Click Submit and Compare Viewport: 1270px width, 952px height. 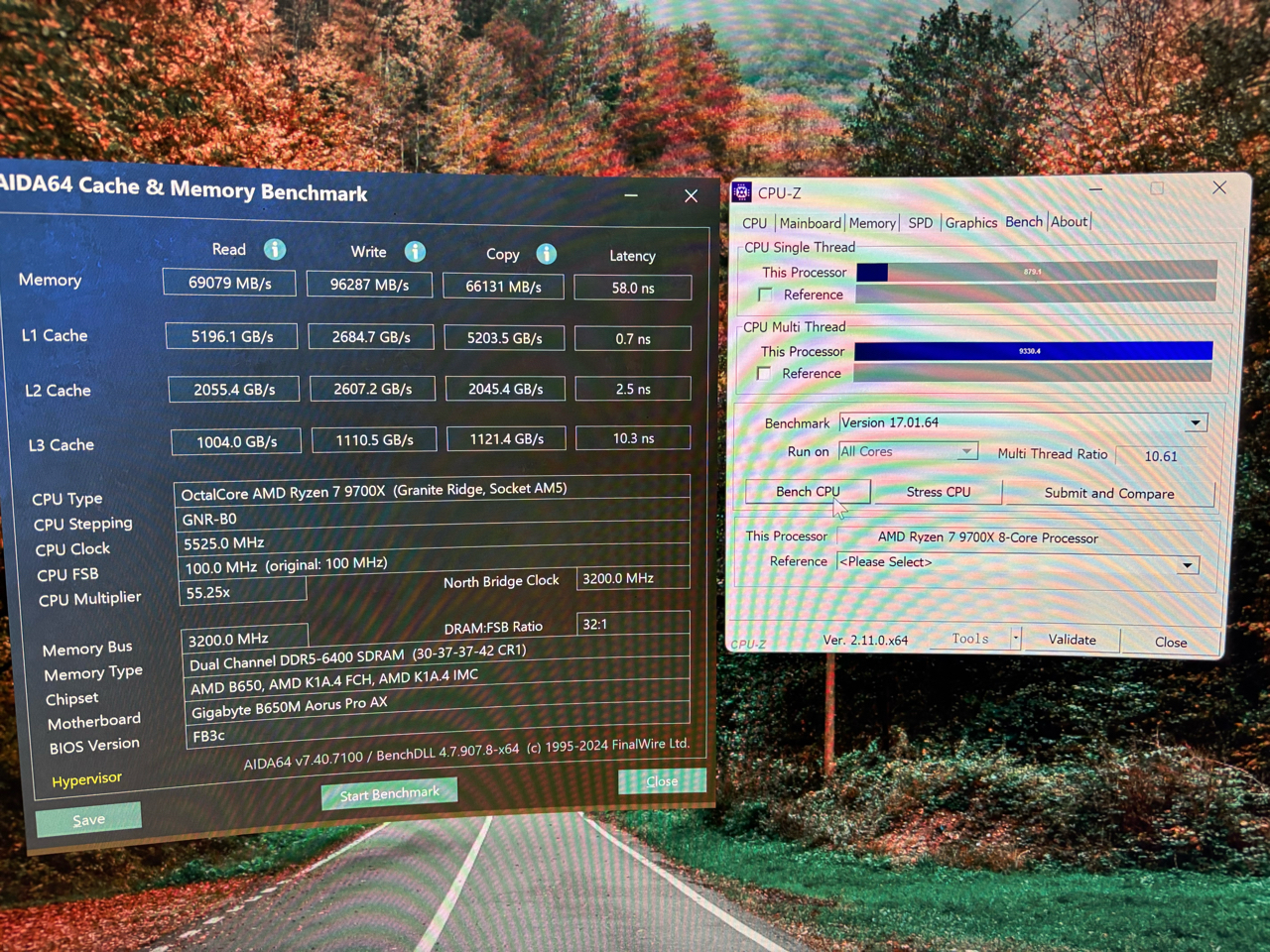1108,493
